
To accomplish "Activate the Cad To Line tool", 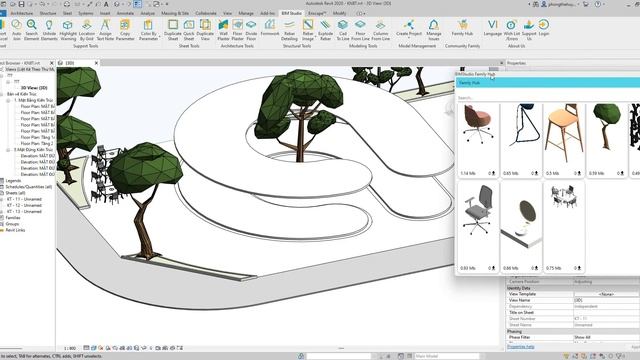I will pyautogui.click(x=343, y=30).
